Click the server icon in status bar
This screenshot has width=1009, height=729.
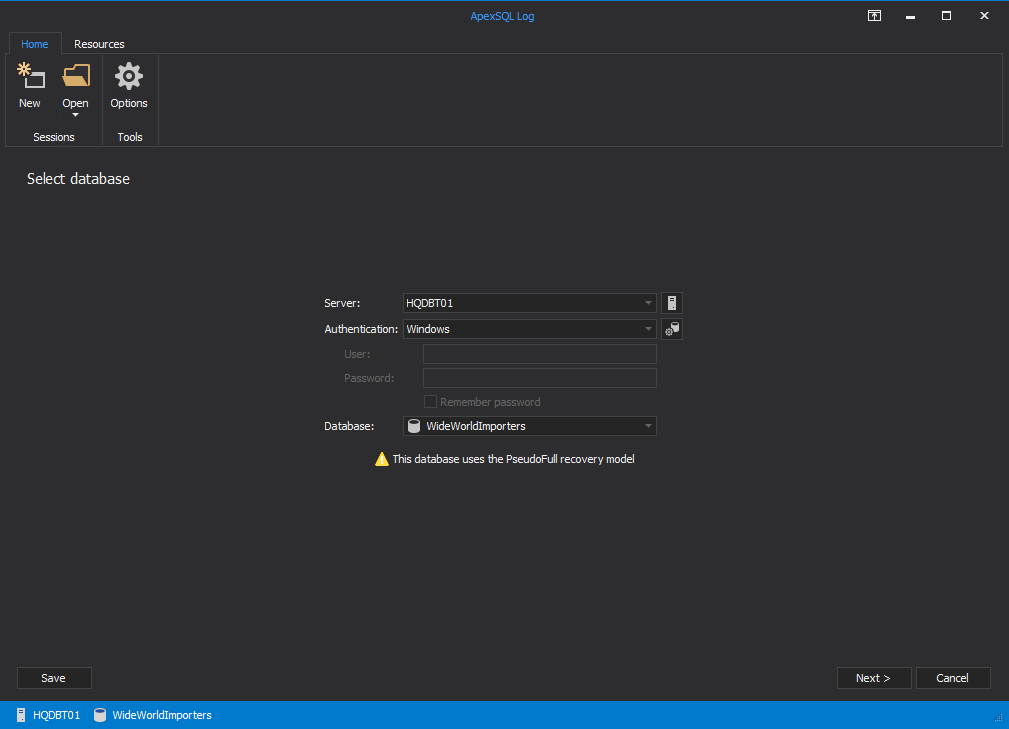(21, 715)
